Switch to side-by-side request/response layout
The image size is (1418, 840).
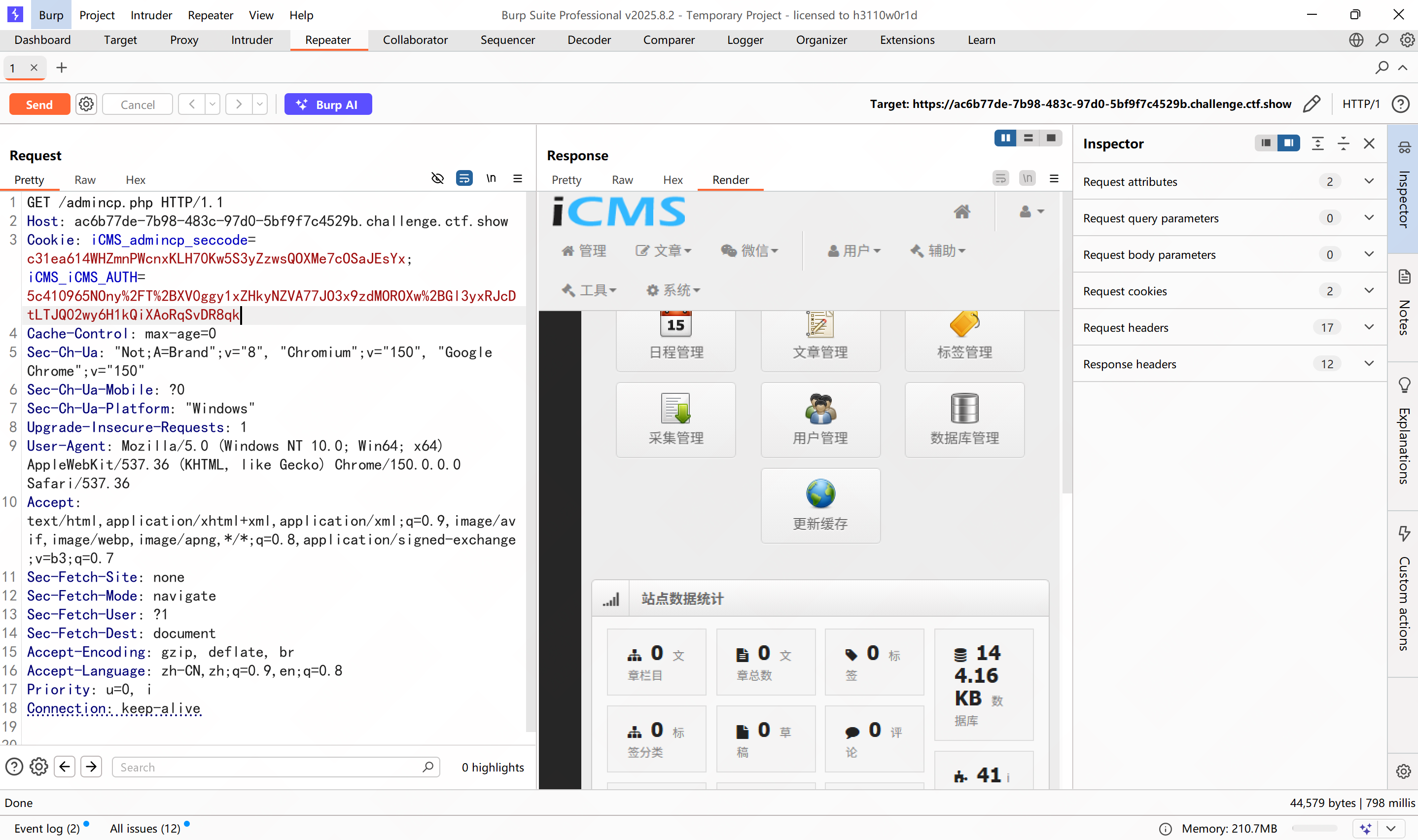click(1005, 138)
